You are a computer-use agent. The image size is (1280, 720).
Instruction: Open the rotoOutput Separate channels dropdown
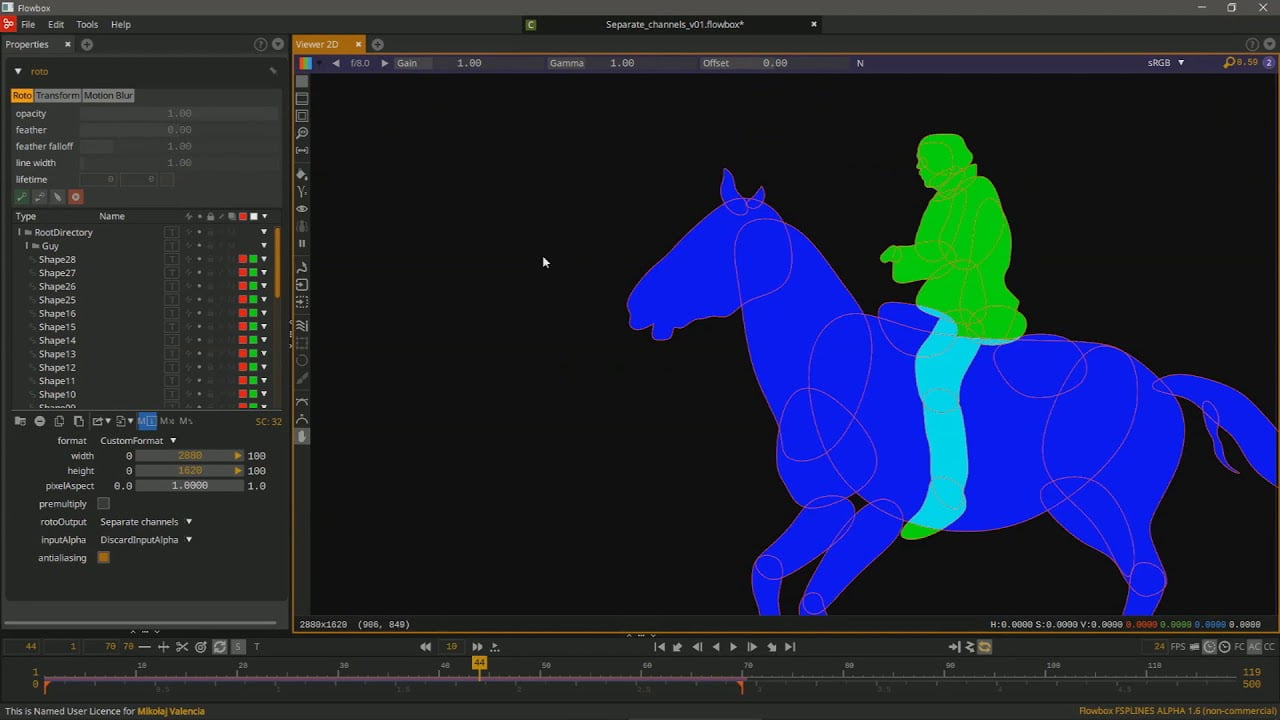pyautogui.click(x=146, y=522)
